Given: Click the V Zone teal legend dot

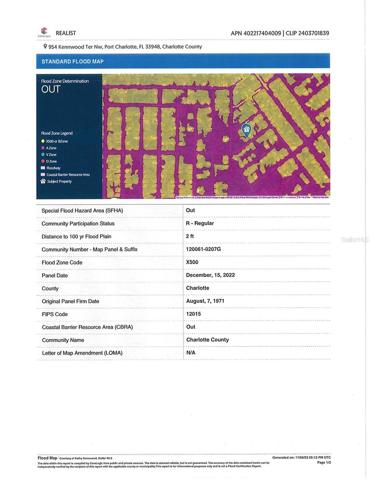Looking at the screenshot, I should 43,155.
